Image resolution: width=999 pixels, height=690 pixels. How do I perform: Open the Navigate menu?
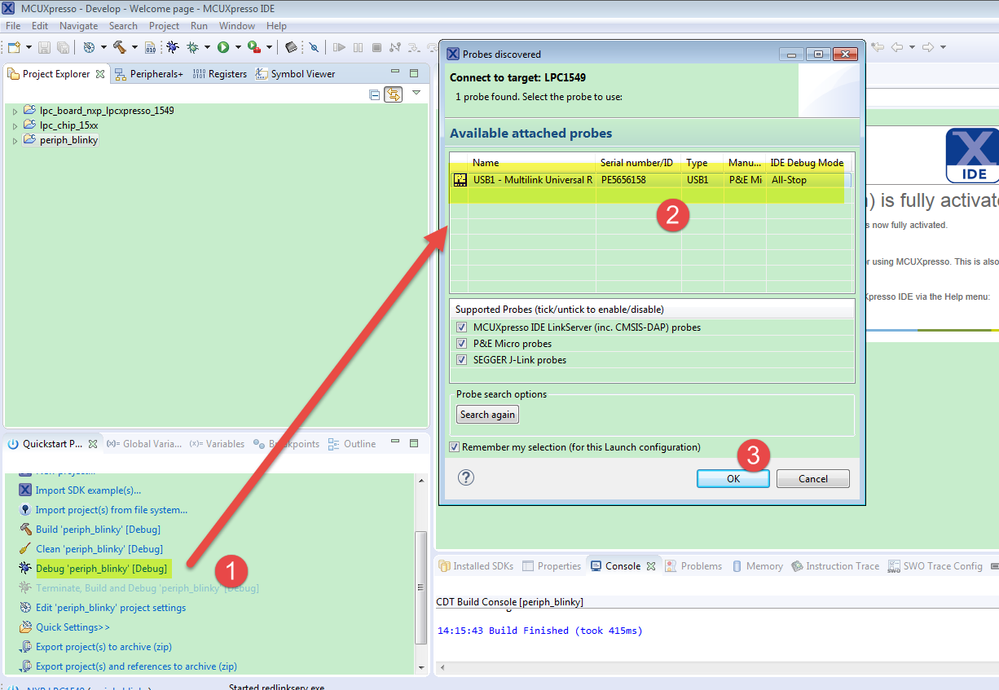[x=78, y=26]
